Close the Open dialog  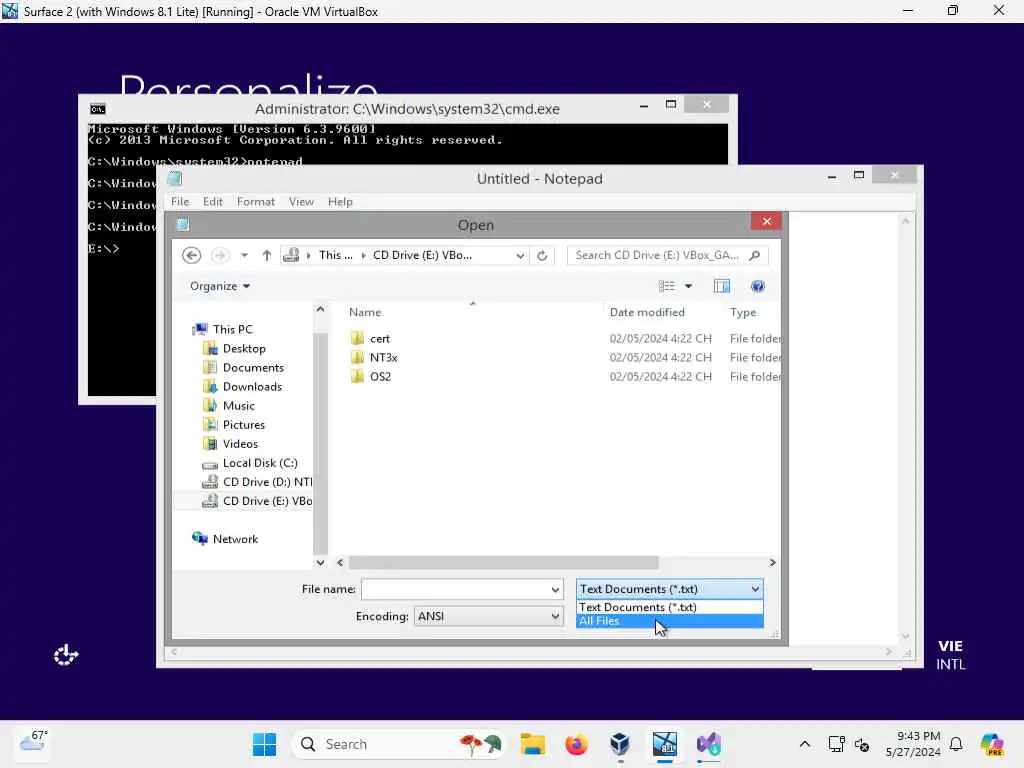click(766, 221)
